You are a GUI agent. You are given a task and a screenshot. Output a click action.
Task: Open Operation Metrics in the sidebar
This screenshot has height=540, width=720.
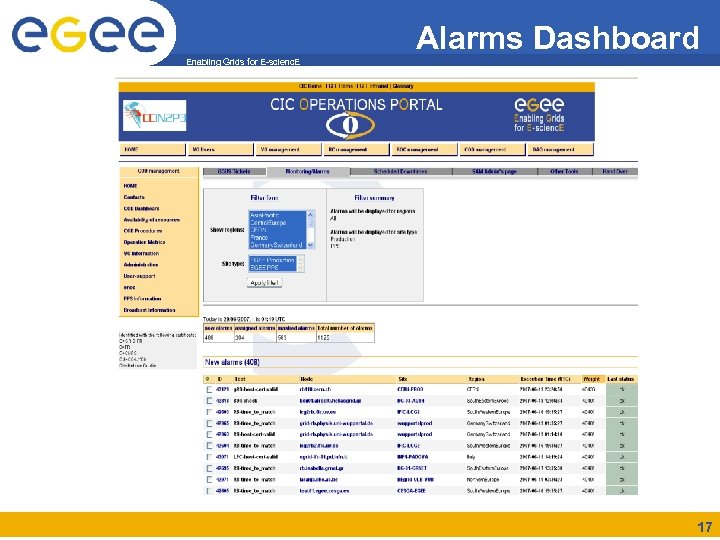click(144, 242)
